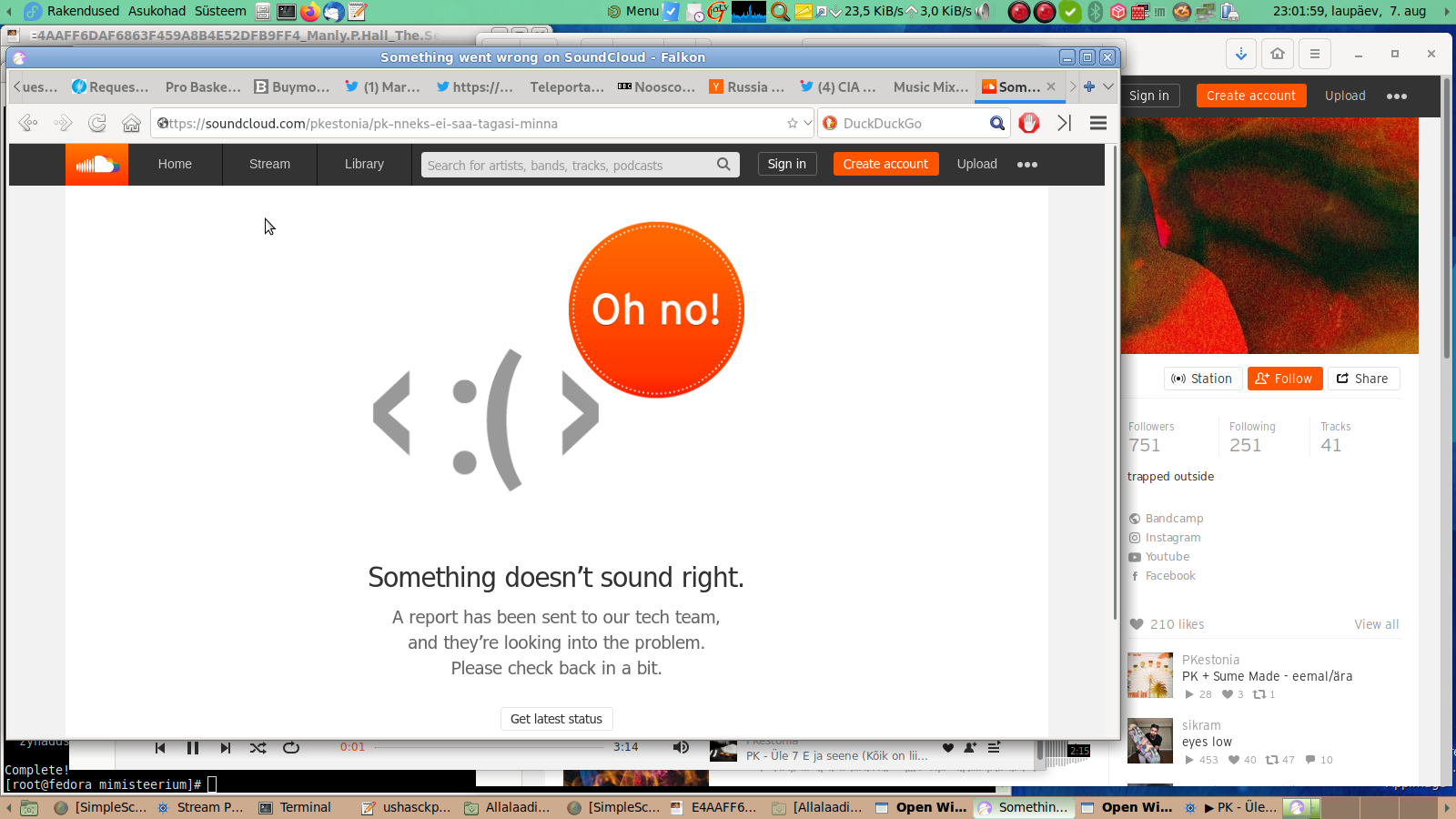Open the Stream page in SoundCloud nav
Screen dimensions: 1456x819
click(269, 165)
